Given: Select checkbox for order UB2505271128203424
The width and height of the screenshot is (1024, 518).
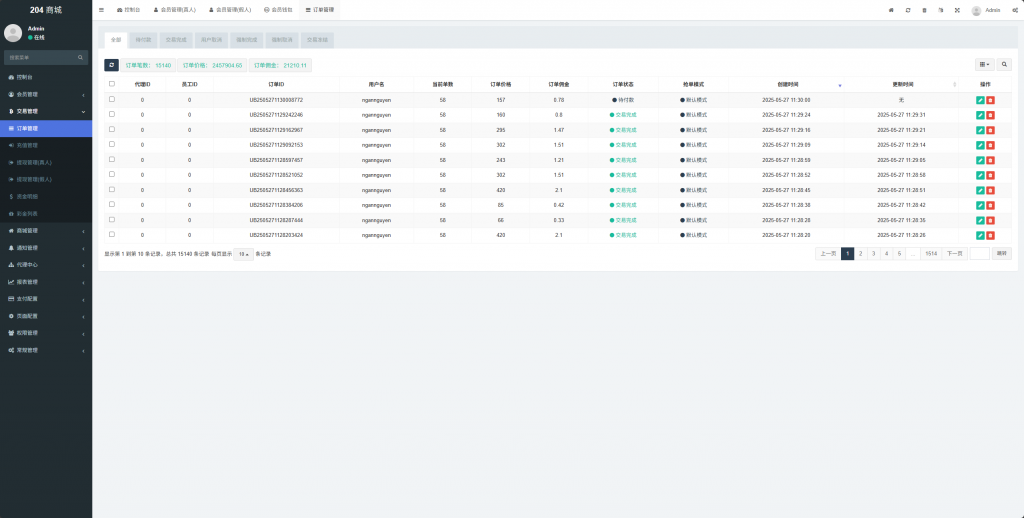Looking at the screenshot, I should pyautogui.click(x=112, y=235).
